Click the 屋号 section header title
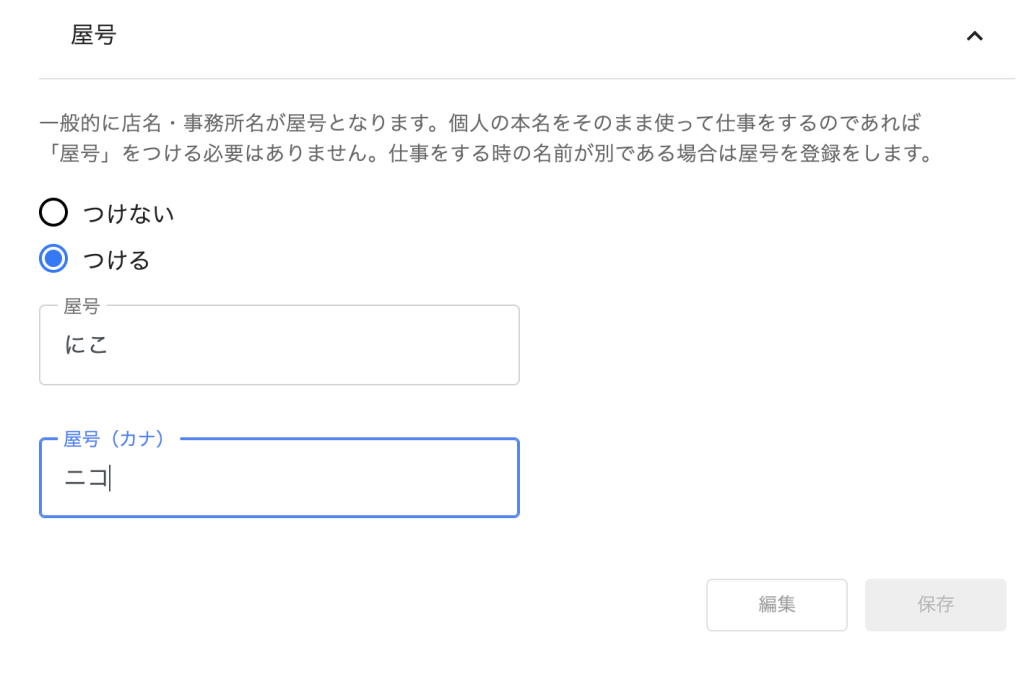This screenshot has height=674, width=1024. pos(93,36)
